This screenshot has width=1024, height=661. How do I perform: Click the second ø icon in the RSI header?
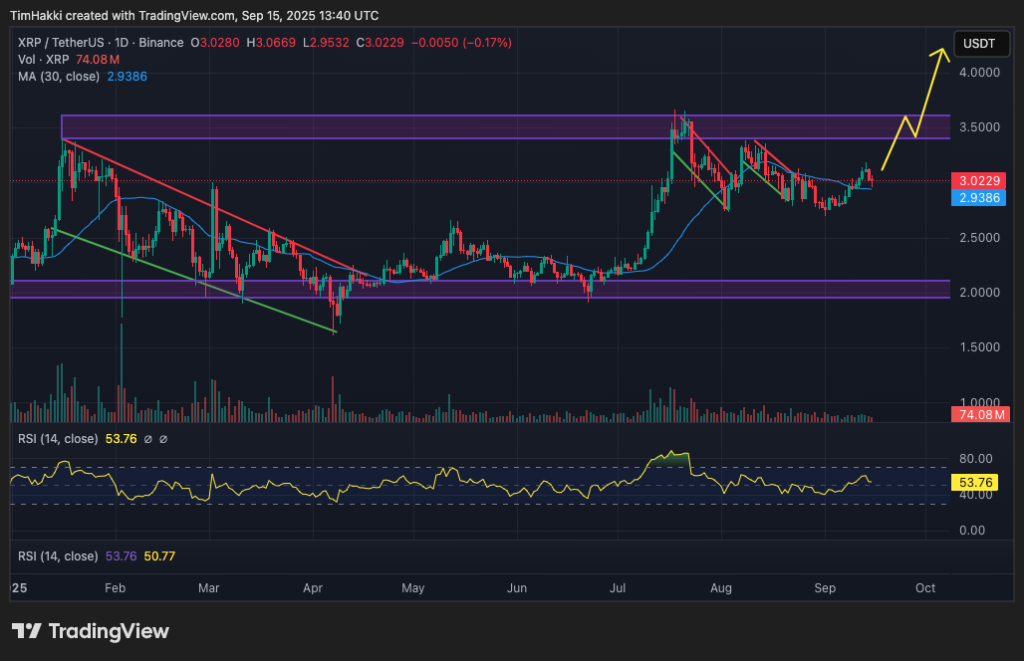(163, 439)
